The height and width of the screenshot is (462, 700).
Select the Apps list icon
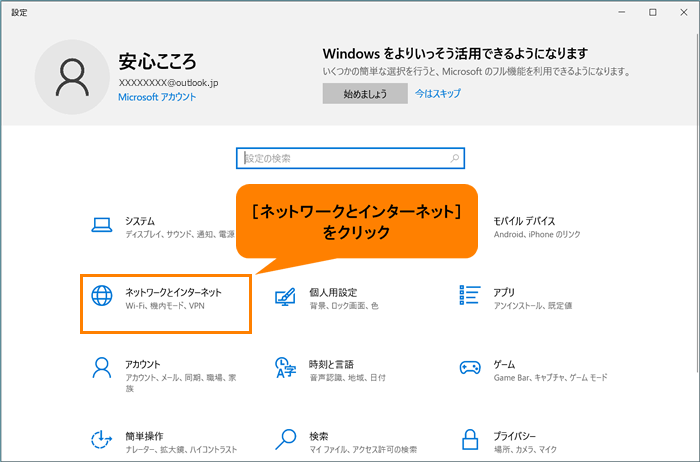pos(470,296)
